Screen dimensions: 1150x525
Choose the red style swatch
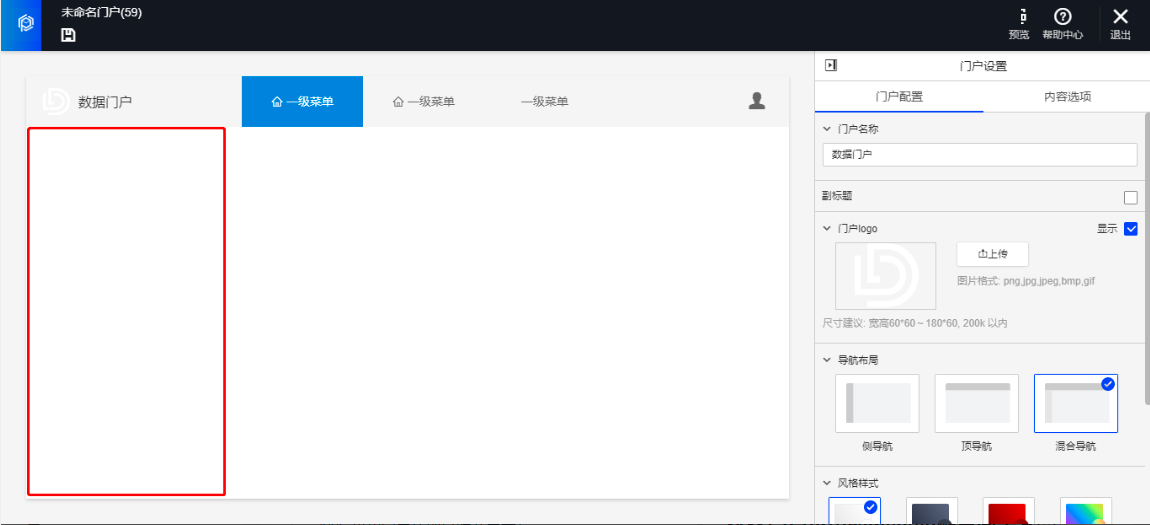pyautogui.click(x=1008, y=511)
